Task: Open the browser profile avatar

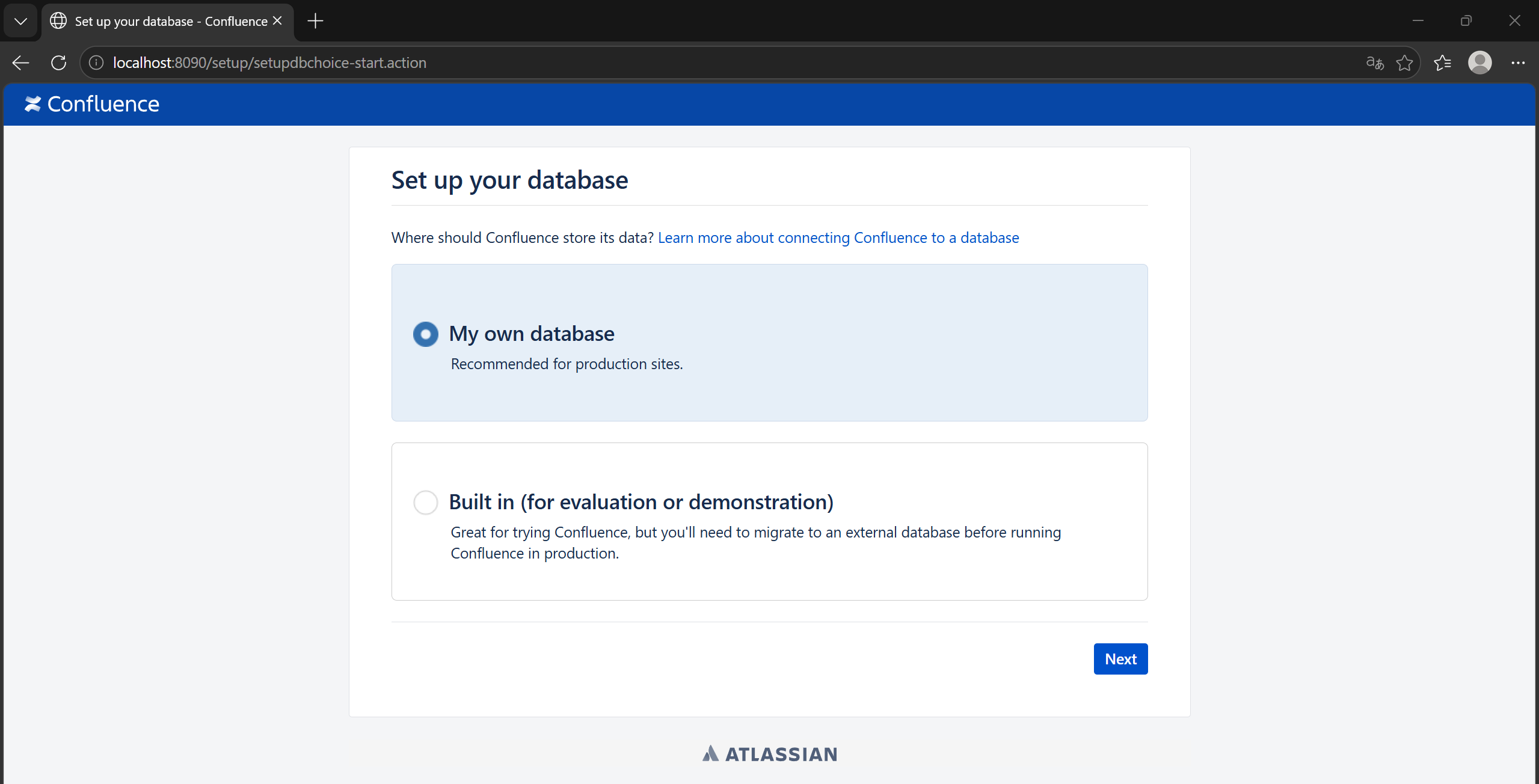Action: [1480, 63]
